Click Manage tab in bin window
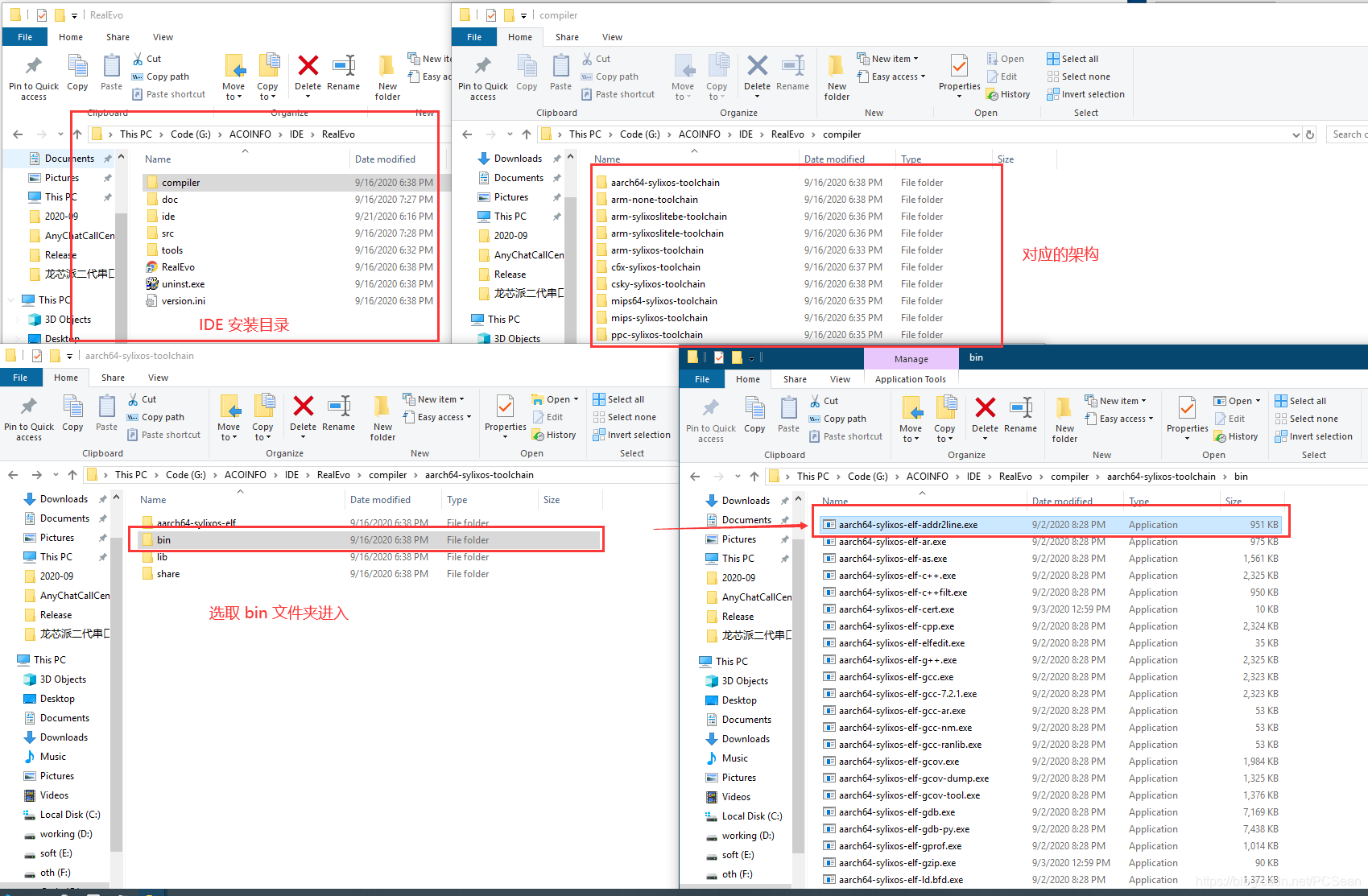The width and height of the screenshot is (1368, 896). coord(911,359)
